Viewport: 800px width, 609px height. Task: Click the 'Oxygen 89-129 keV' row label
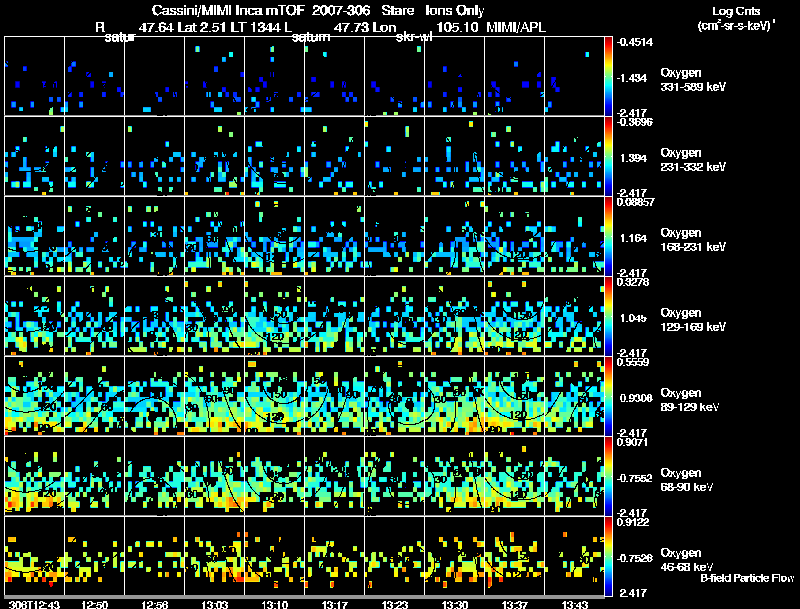pyautogui.click(x=690, y=399)
